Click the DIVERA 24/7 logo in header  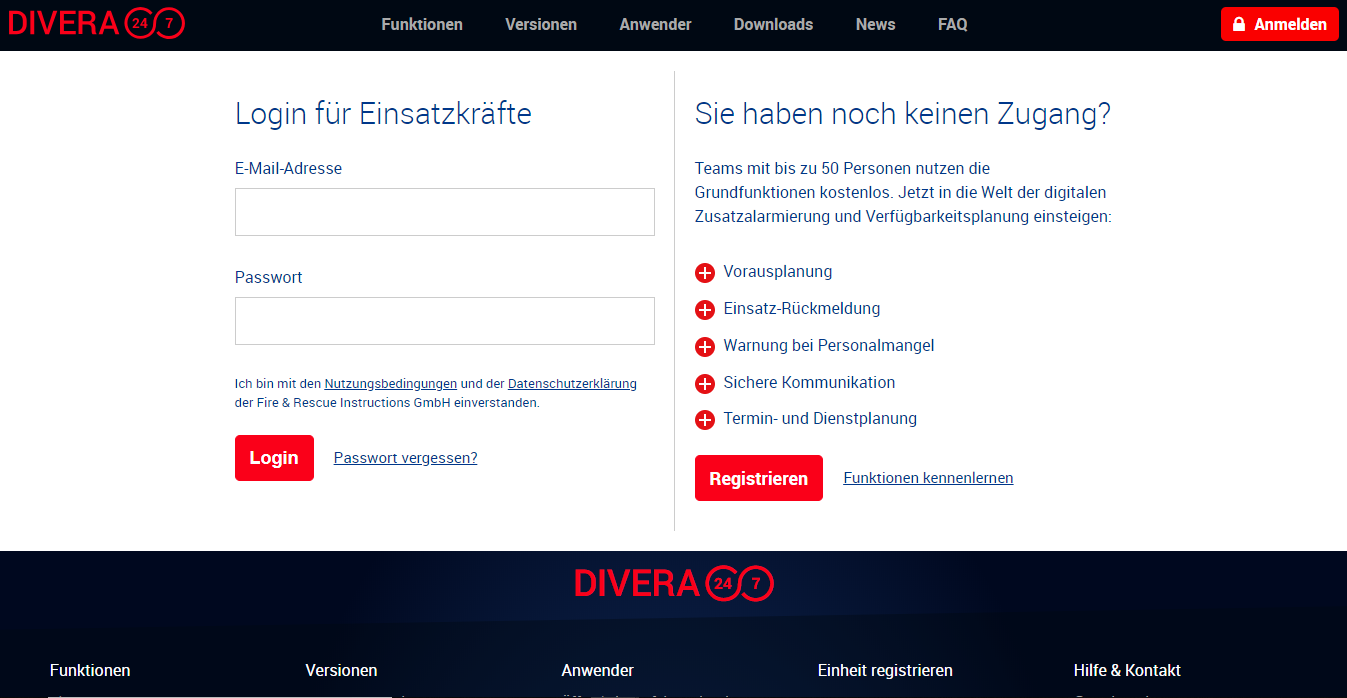[x=96, y=23]
